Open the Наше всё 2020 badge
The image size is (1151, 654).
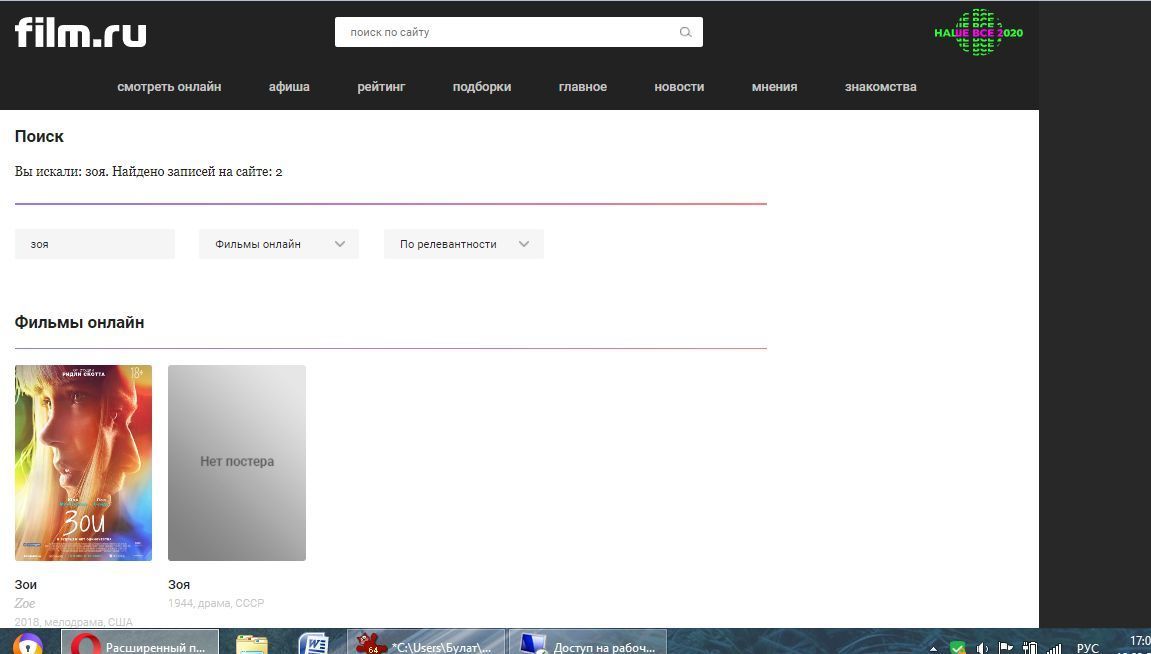click(x=978, y=32)
